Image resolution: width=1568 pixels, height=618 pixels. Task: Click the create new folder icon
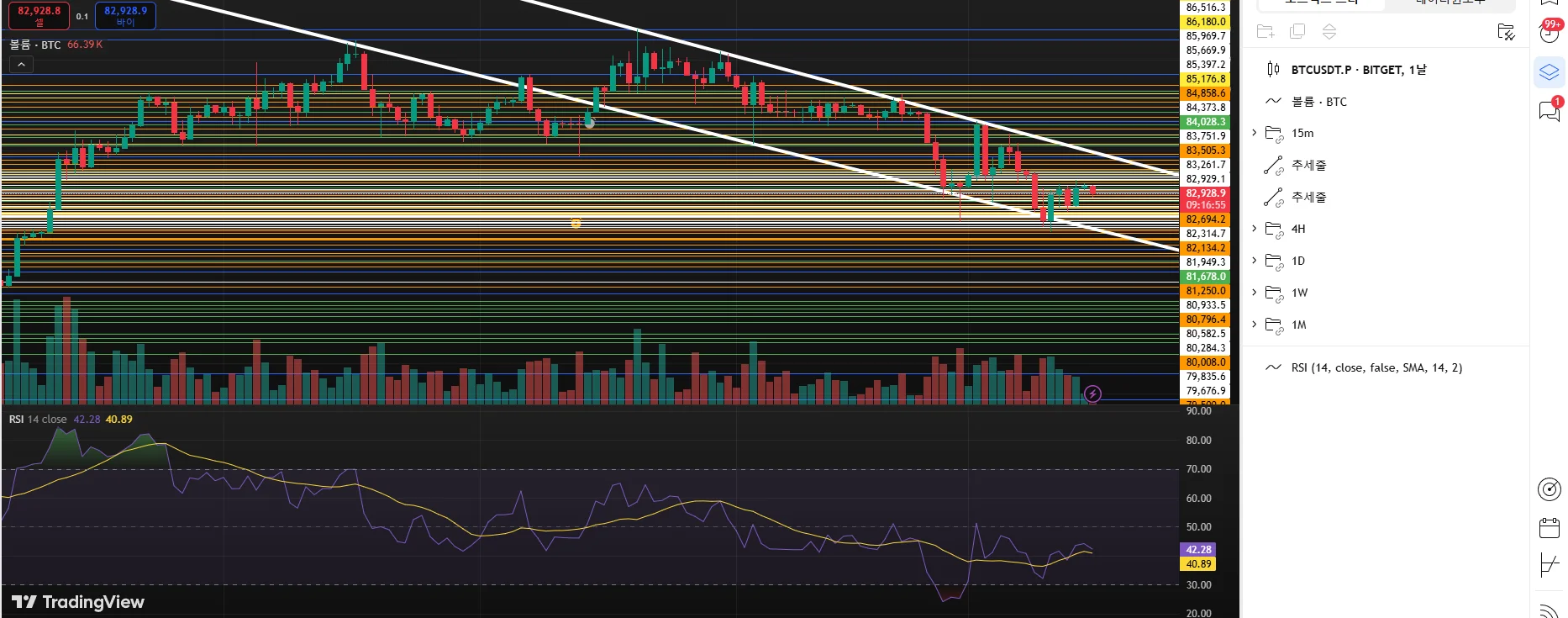1265,32
